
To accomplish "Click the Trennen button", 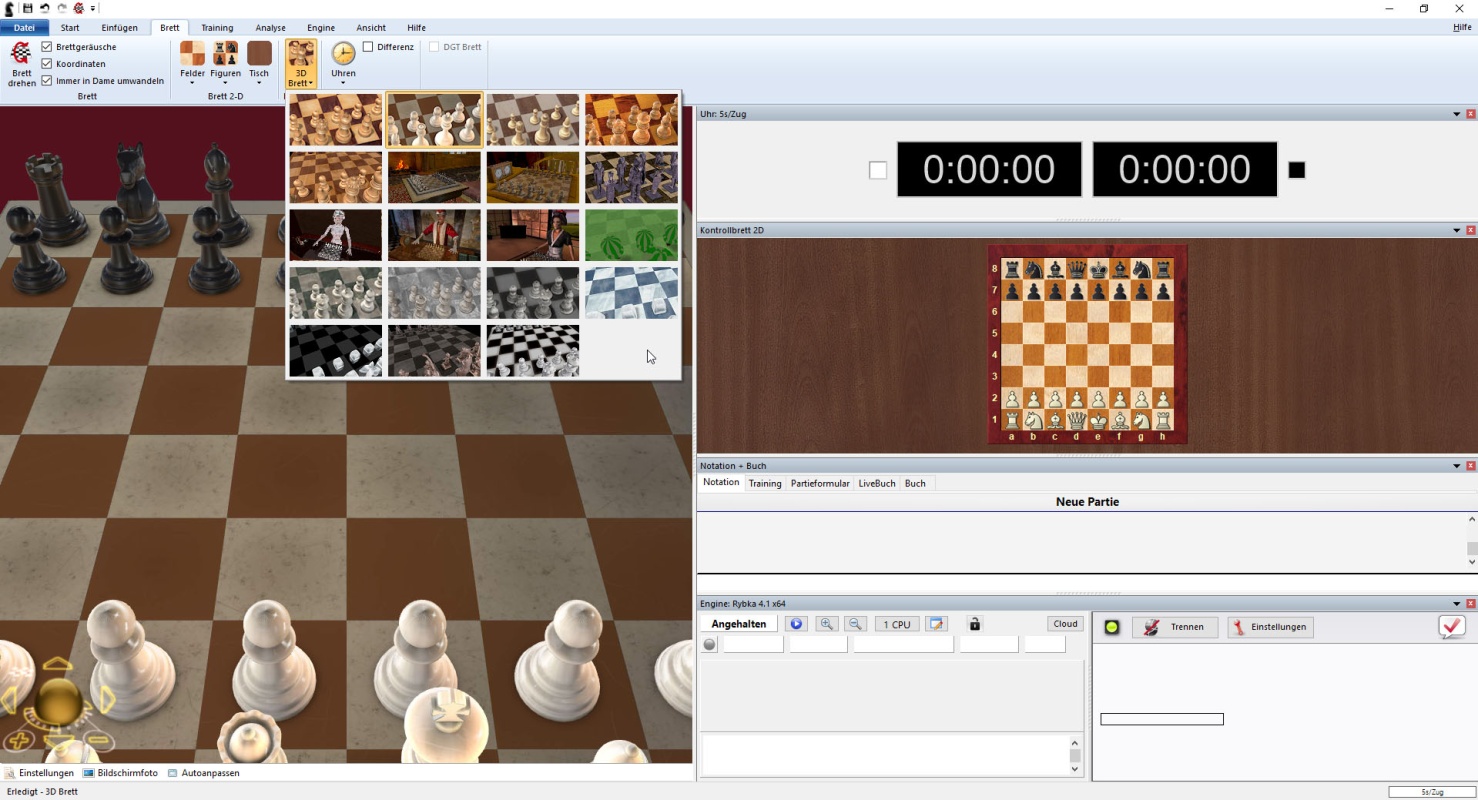I will point(1175,627).
